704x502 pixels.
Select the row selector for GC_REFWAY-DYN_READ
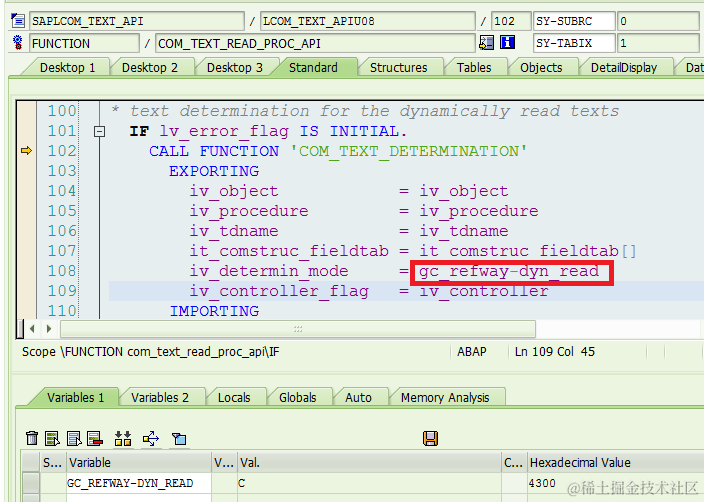pyautogui.click(x=31, y=483)
